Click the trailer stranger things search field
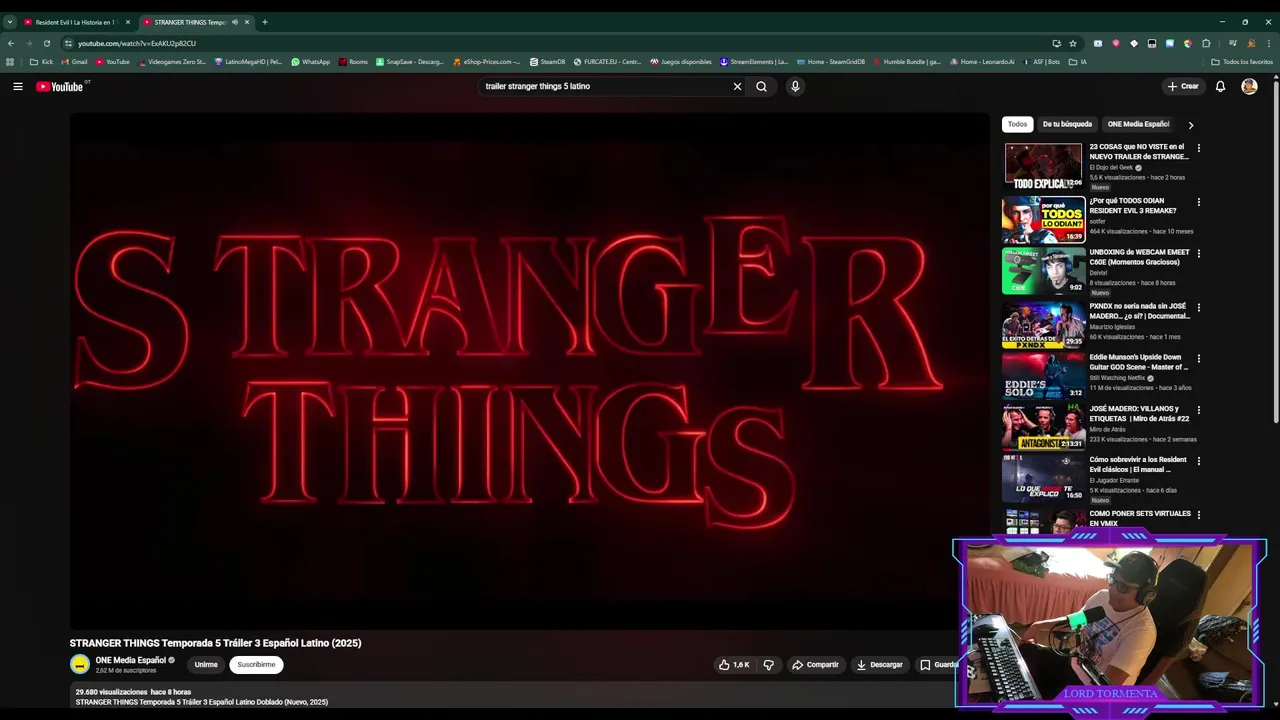1280x720 pixels. pyautogui.click(x=605, y=86)
